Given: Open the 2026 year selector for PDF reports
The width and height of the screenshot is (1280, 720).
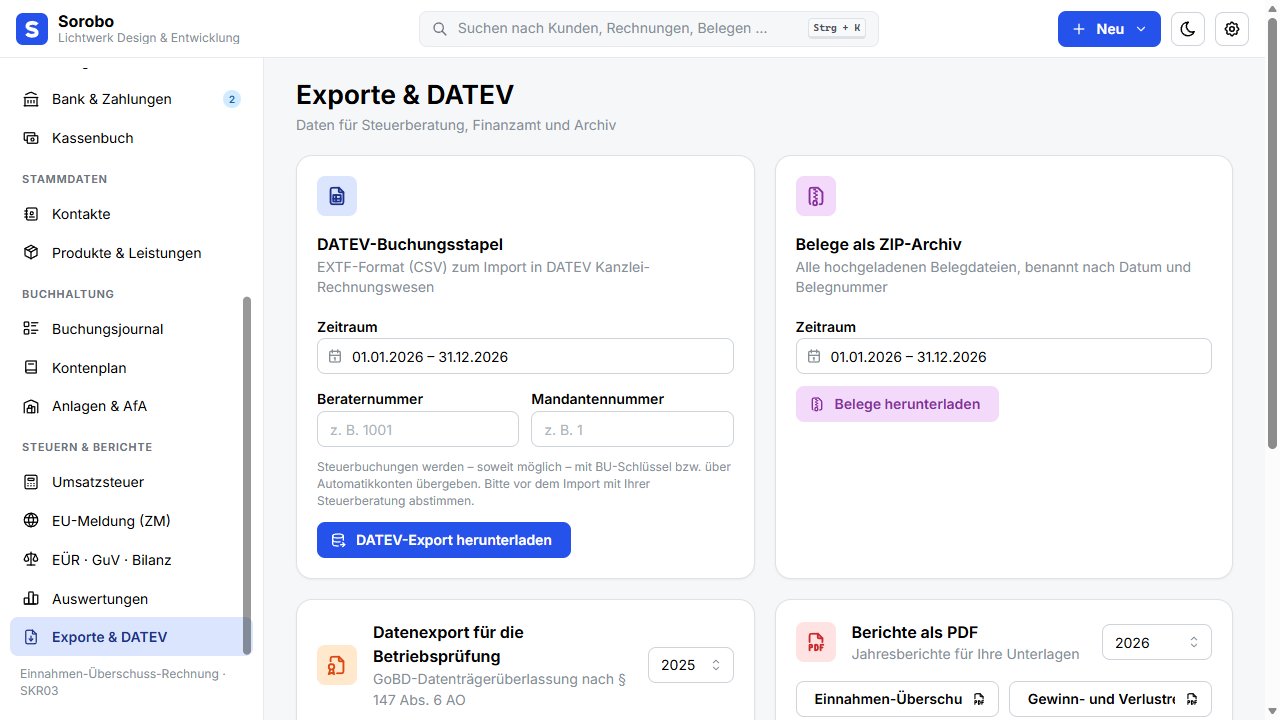Looking at the screenshot, I should 1157,643.
